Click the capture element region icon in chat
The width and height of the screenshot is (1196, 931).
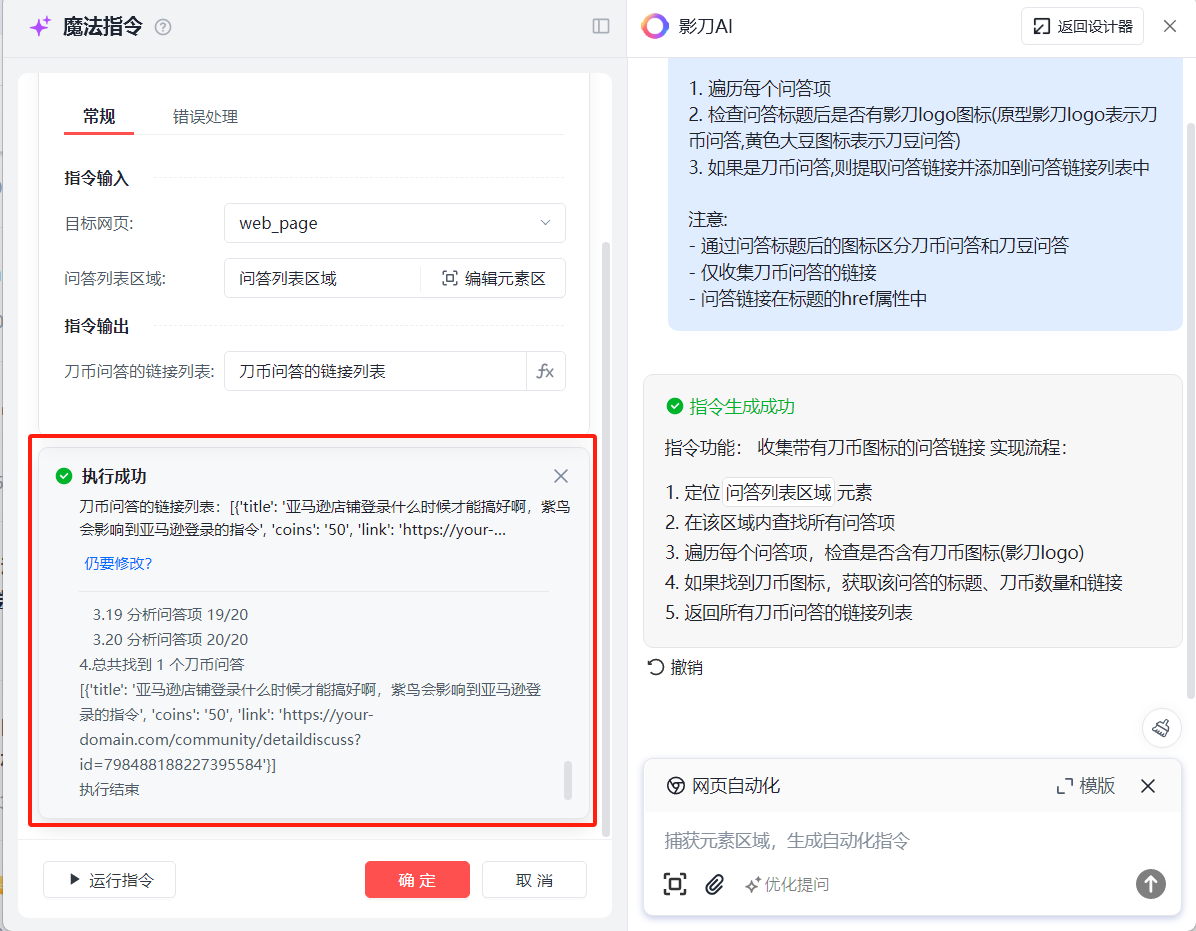tap(675, 884)
